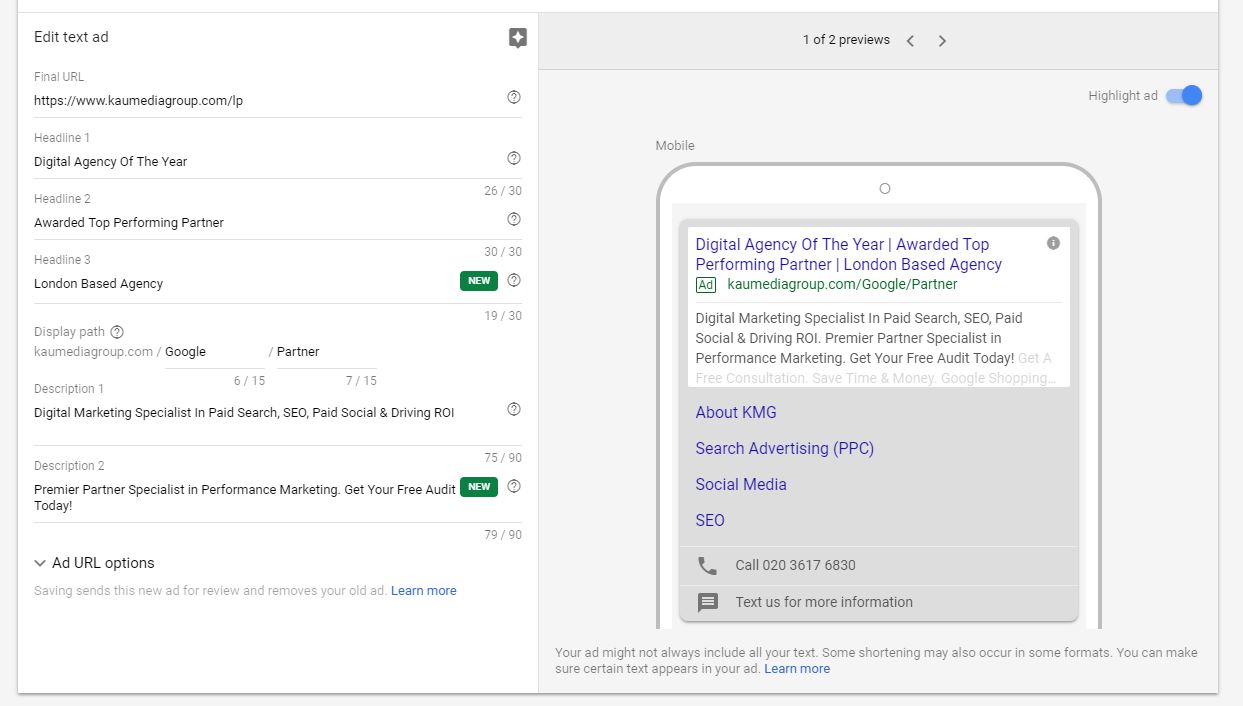Click NEW badge next to Headline 3
Image resolution: width=1243 pixels, height=706 pixels.
coord(479,281)
